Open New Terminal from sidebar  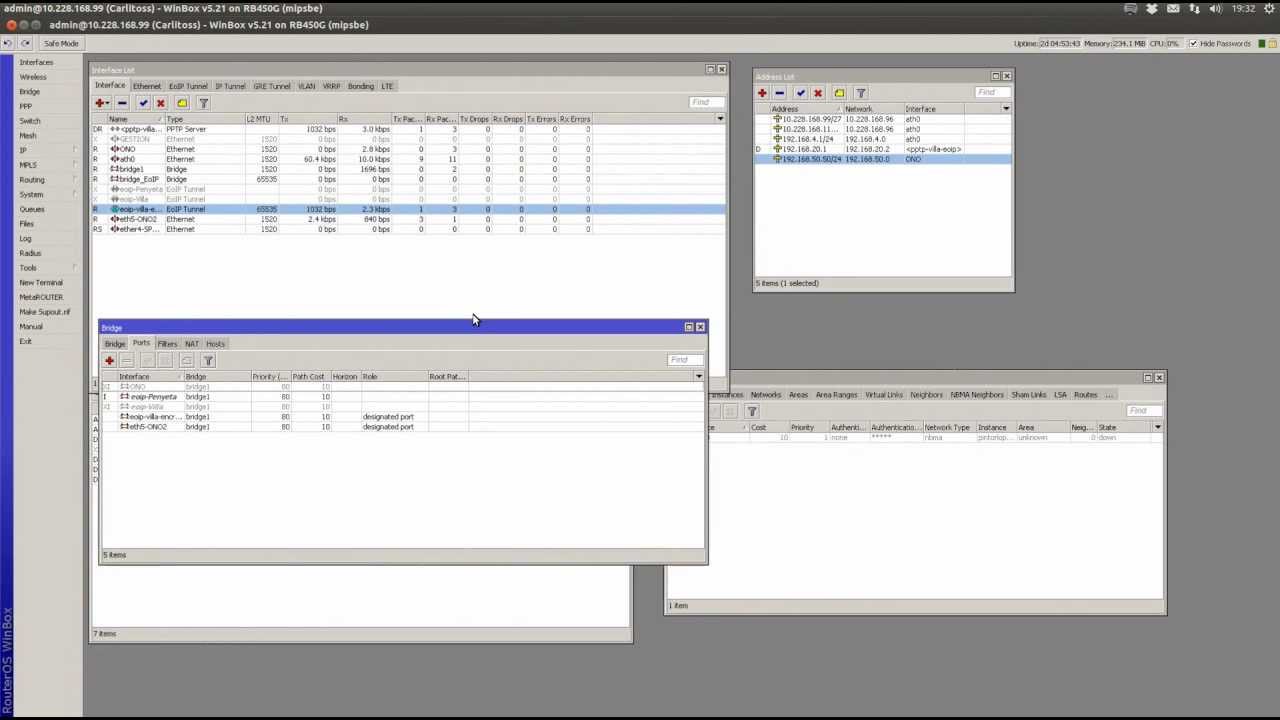(x=40, y=282)
